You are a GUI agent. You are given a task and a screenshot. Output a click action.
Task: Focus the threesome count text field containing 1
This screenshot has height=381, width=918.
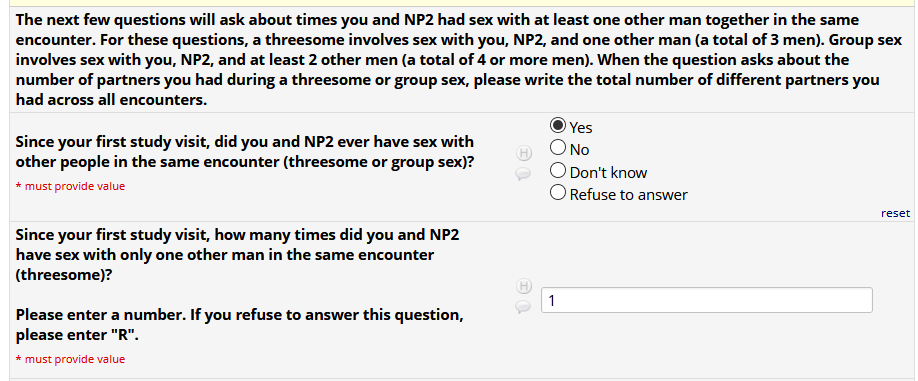(x=707, y=300)
